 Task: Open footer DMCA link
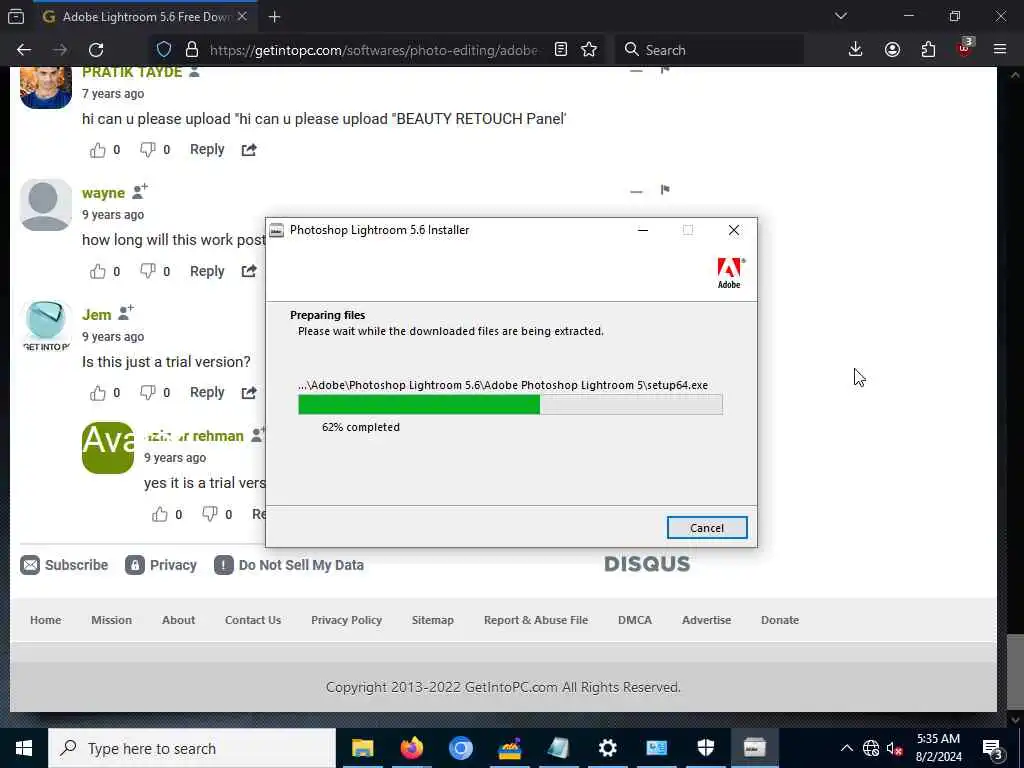pos(635,620)
